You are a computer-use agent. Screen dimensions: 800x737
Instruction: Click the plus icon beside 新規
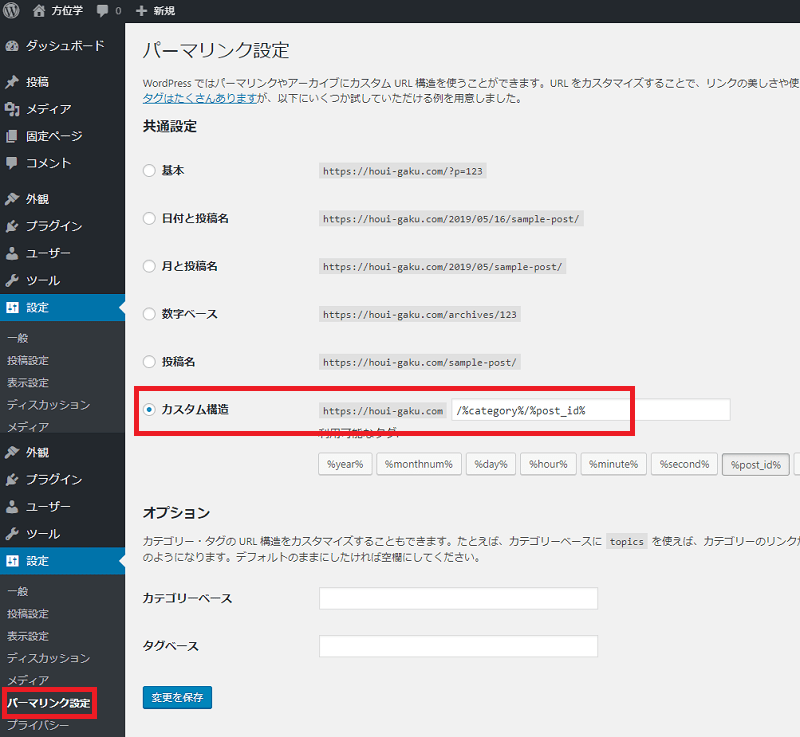click(141, 11)
